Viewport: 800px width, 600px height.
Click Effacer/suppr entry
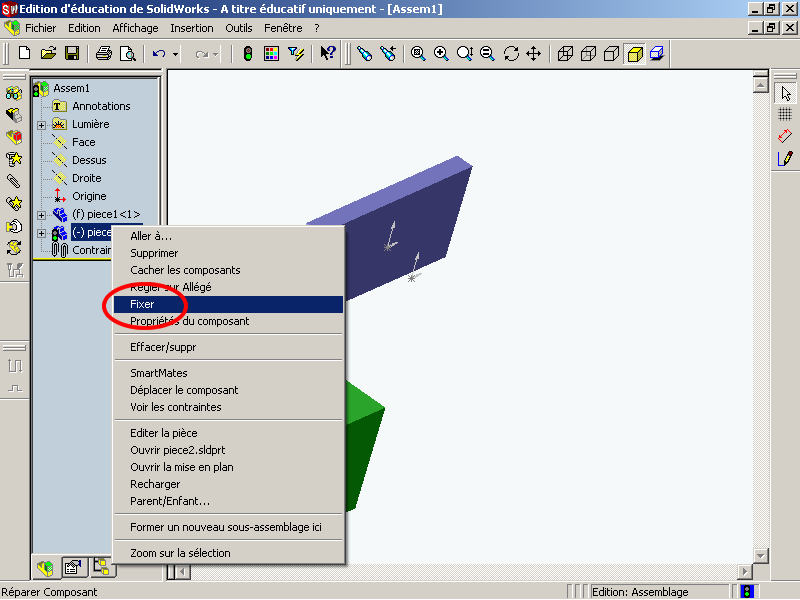[228, 347]
